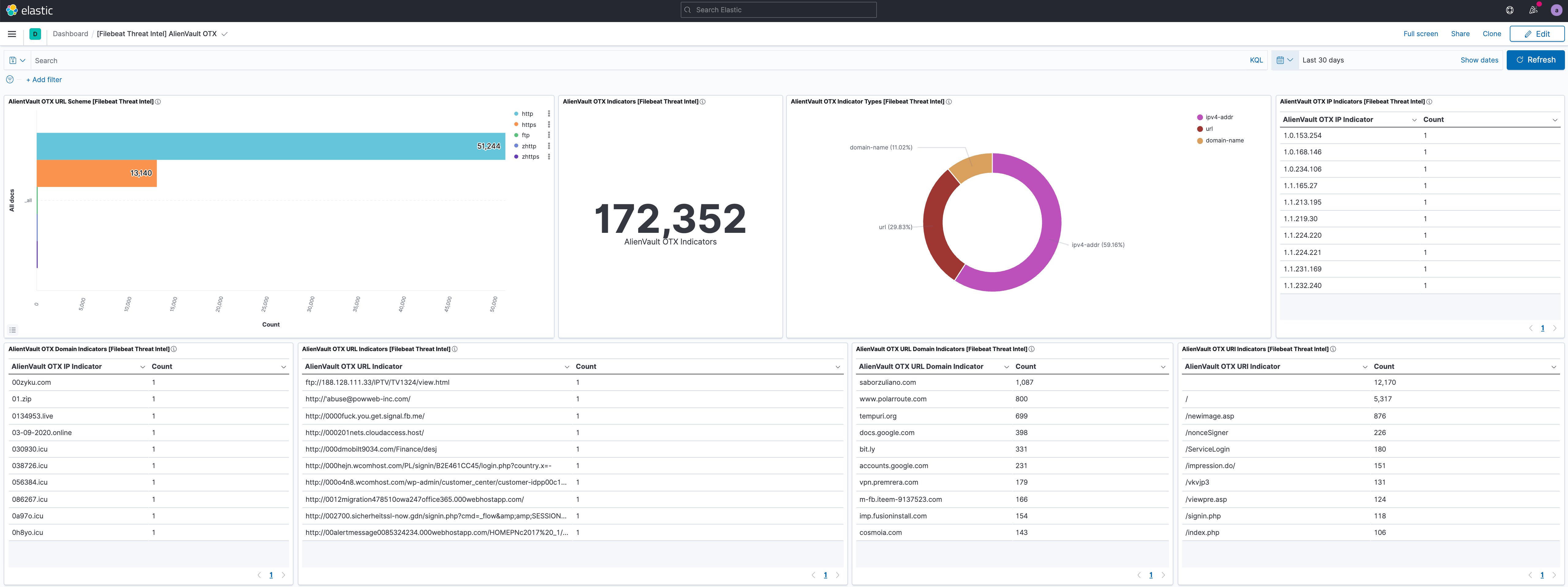The width and height of the screenshot is (1568, 587).
Task: Switch to the Dashboard breadcrumb item
Action: point(70,33)
